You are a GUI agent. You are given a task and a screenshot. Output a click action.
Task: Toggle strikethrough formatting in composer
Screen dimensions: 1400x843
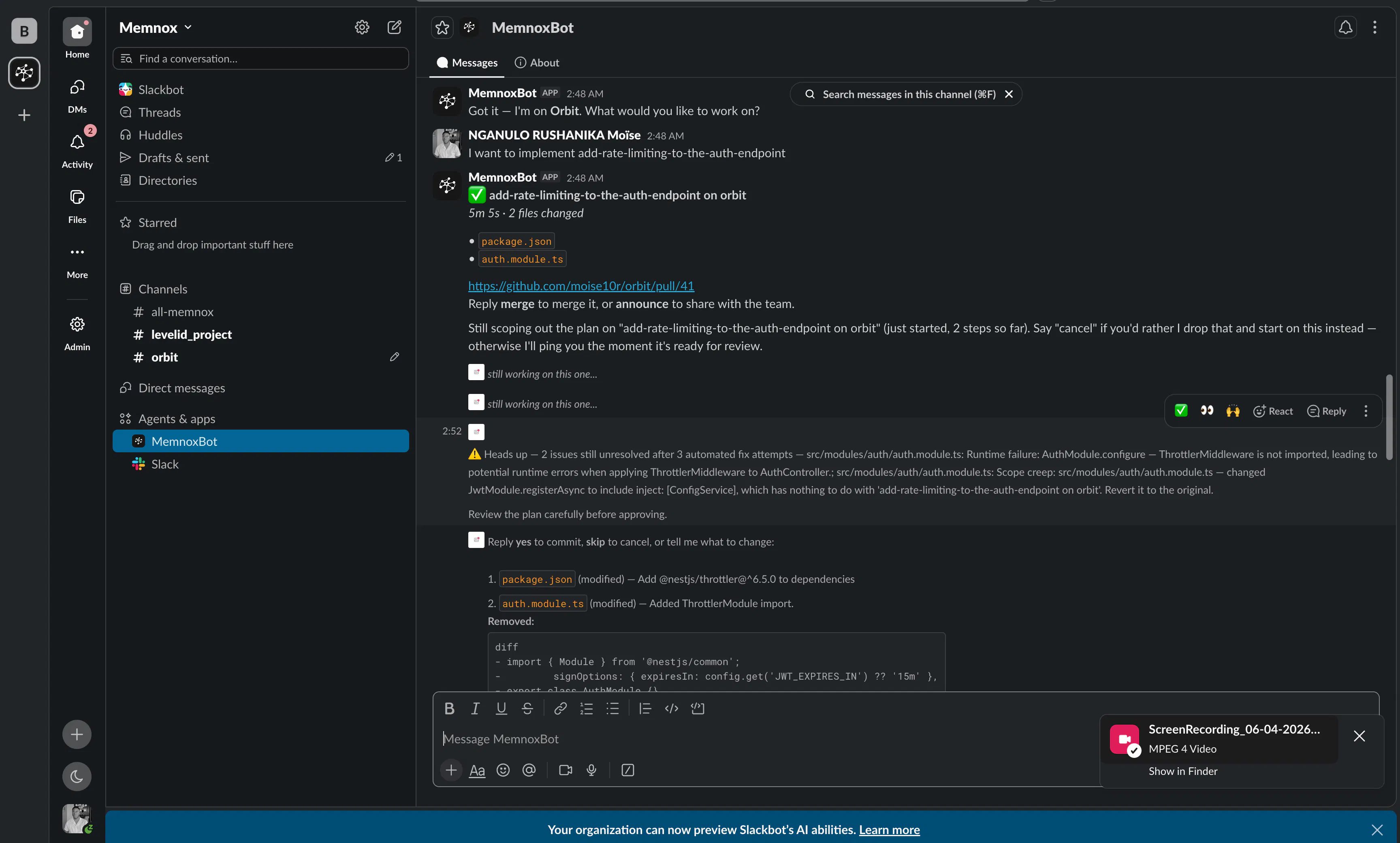click(x=527, y=708)
